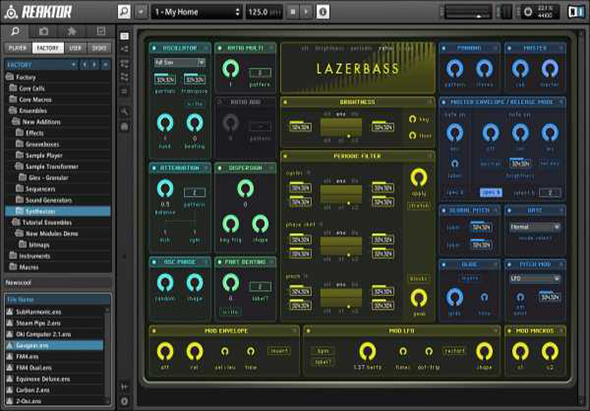Go forward with the right arrow in FACTORY header
Image resolution: width=590 pixels, height=411 pixels.
[95, 65]
